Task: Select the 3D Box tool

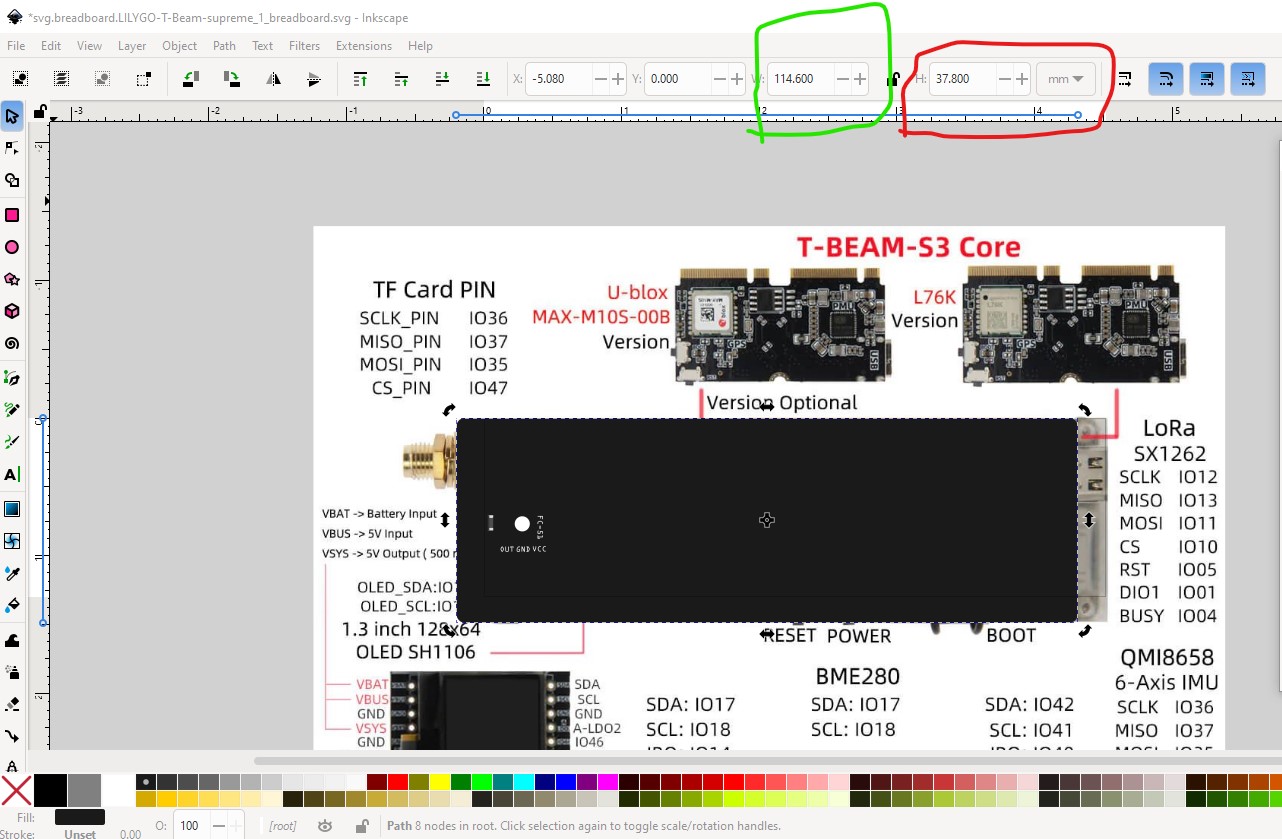Action: [12, 311]
